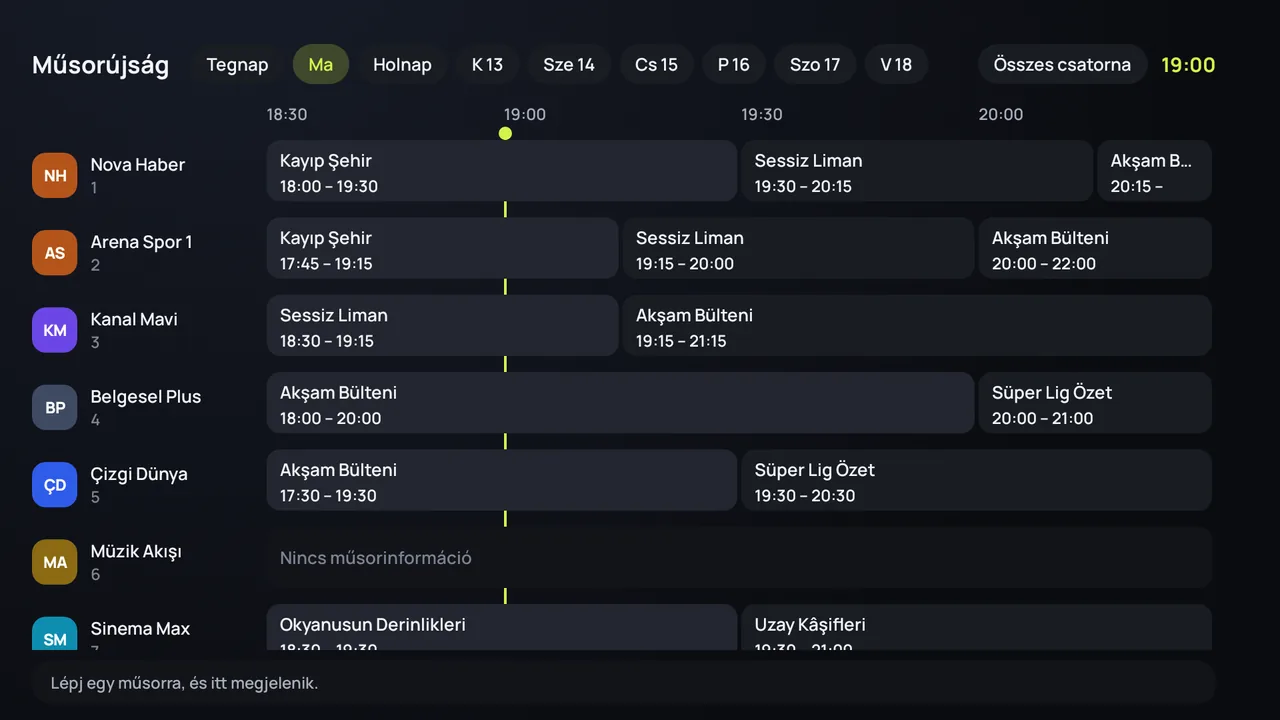Image resolution: width=1280 pixels, height=720 pixels.
Task: Select Kayıp Şehir on Nova Haber
Action: (501, 171)
